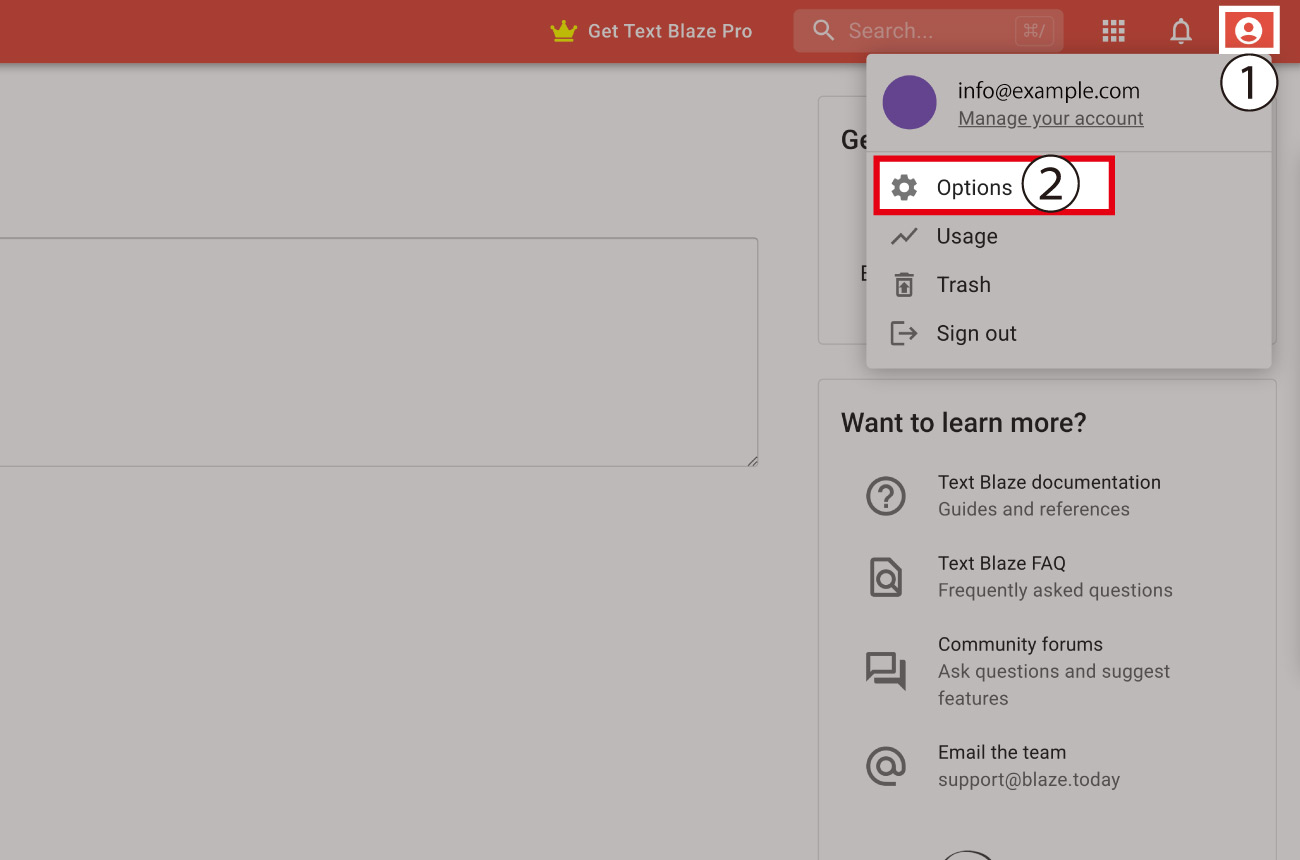Click the support@blaze.today address
Image resolution: width=1300 pixels, height=860 pixels.
tap(1029, 779)
